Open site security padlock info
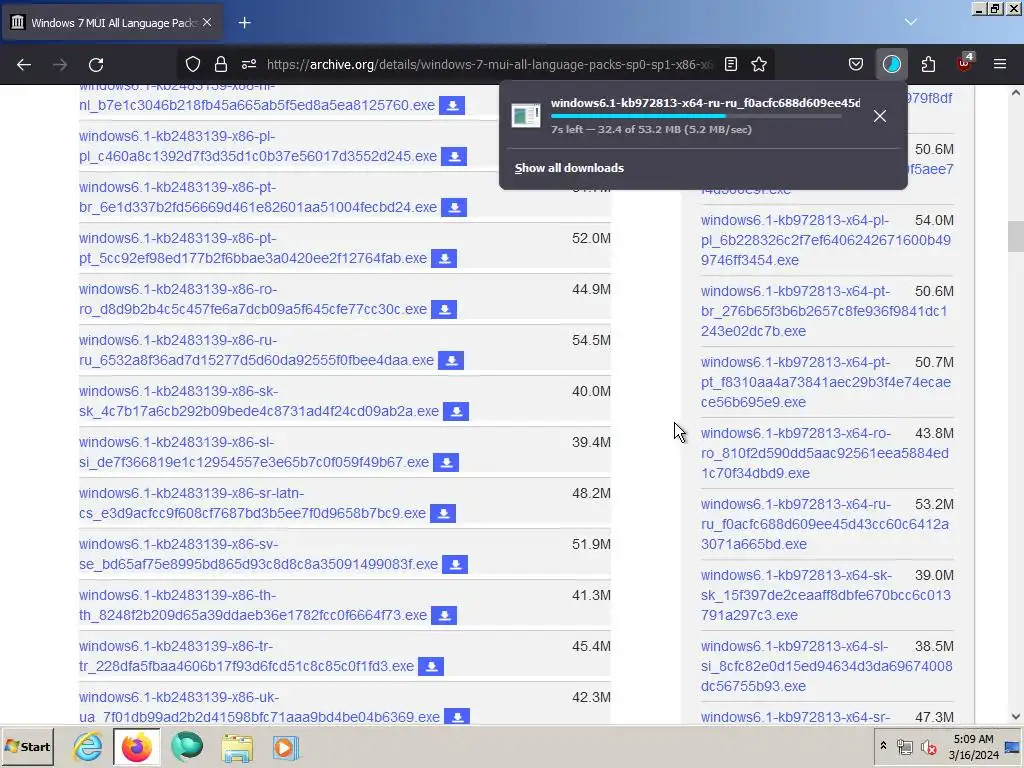This screenshot has width=1024, height=768. tap(221, 64)
